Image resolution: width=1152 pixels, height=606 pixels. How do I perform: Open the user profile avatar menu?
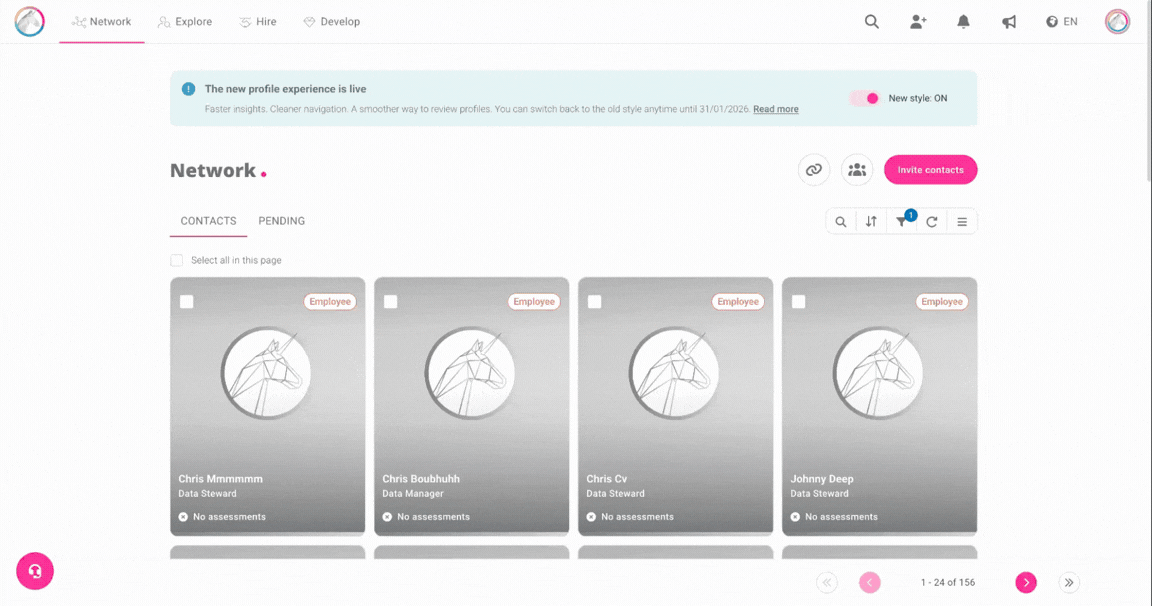(x=1117, y=22)
